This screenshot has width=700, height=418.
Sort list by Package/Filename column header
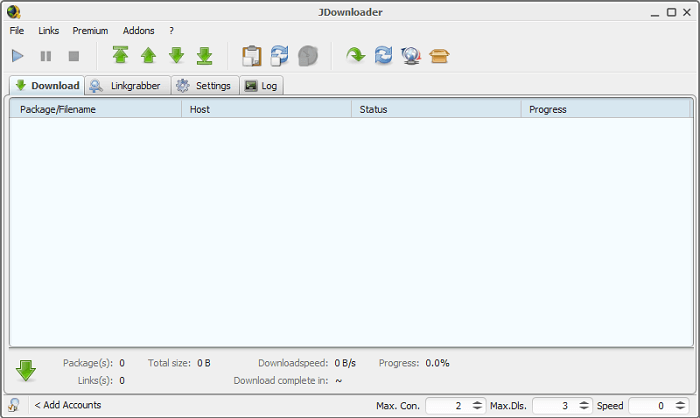(95, 109)
